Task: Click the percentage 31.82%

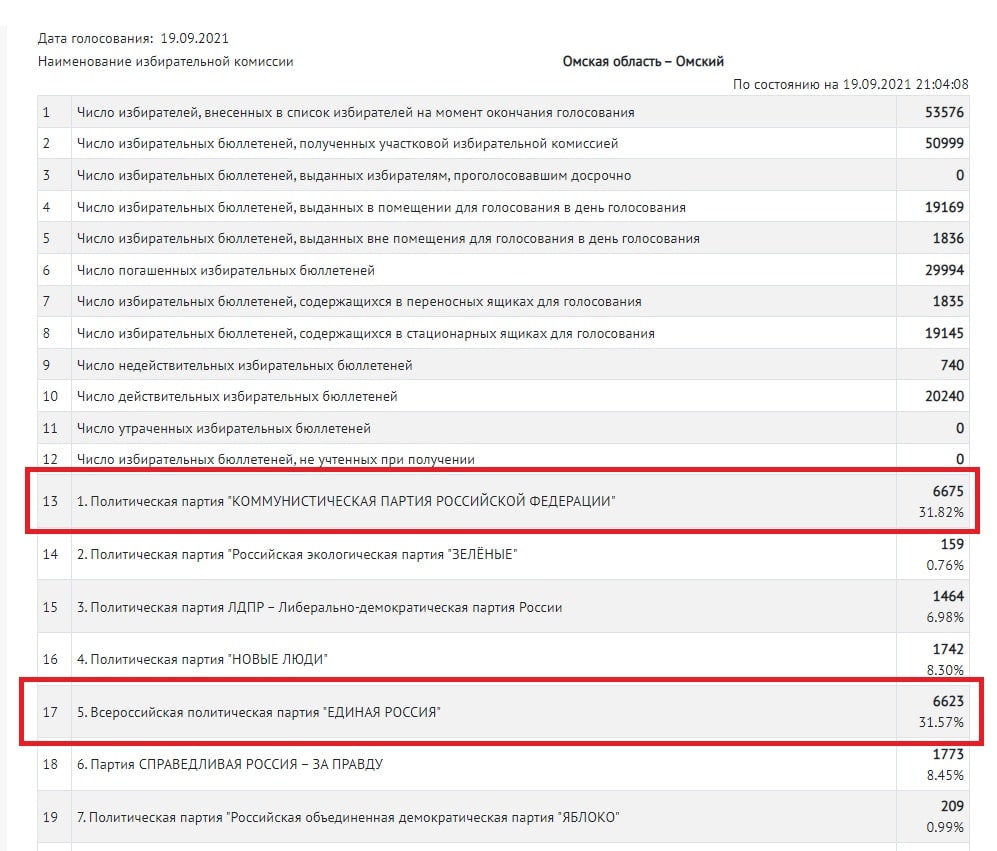Action: tap(941, 512)
